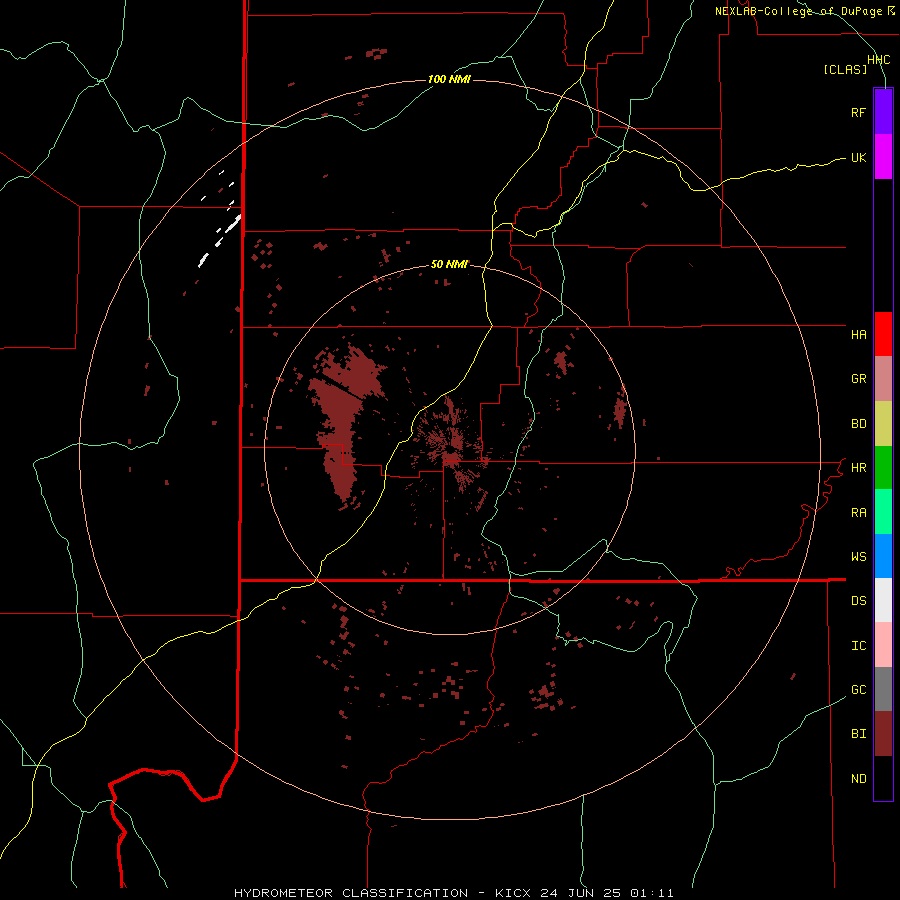Viewport: 900px width, 900px height.
Task: Click the [CLAS] units label
Action: (845, 70)
